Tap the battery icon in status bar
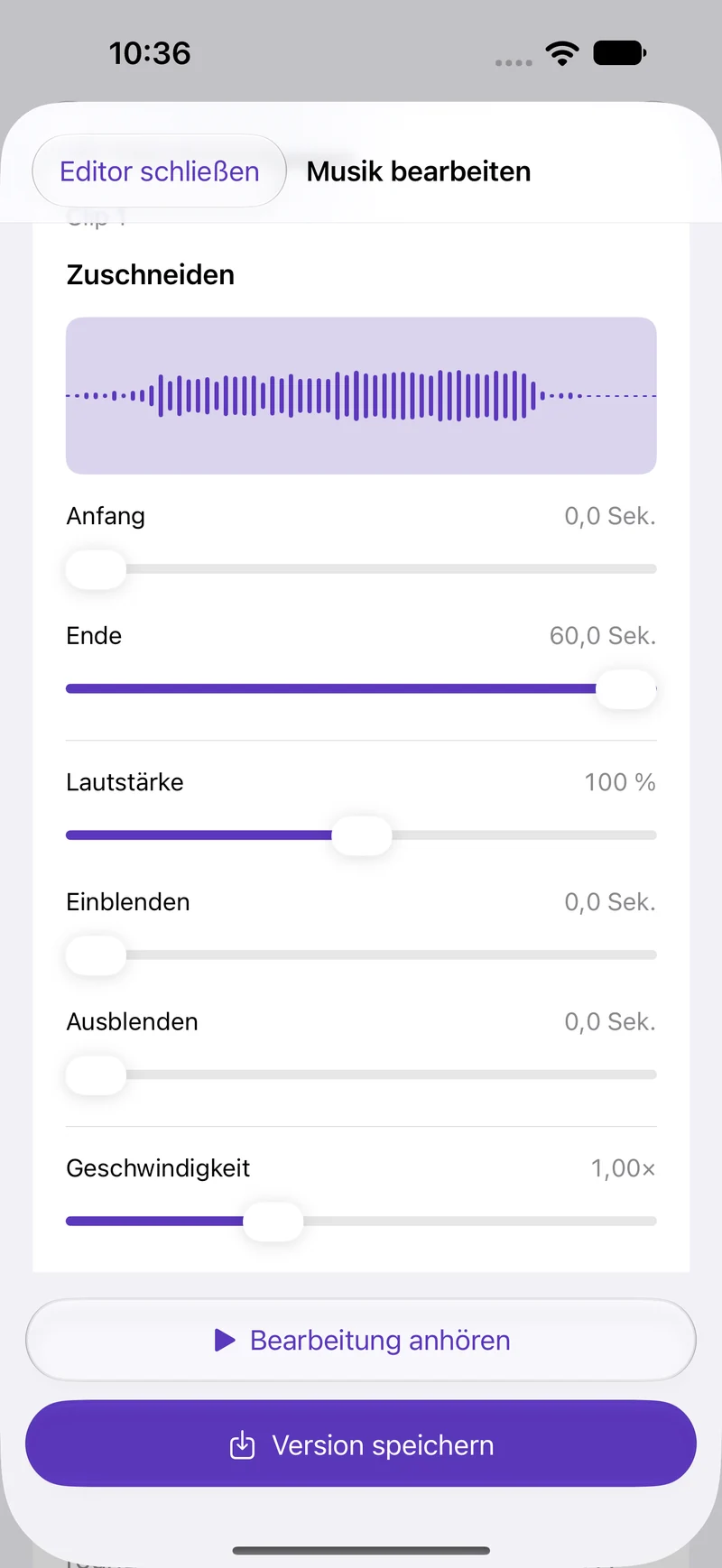The width and height of the screenshot is (722, 1568). [619, 53]
